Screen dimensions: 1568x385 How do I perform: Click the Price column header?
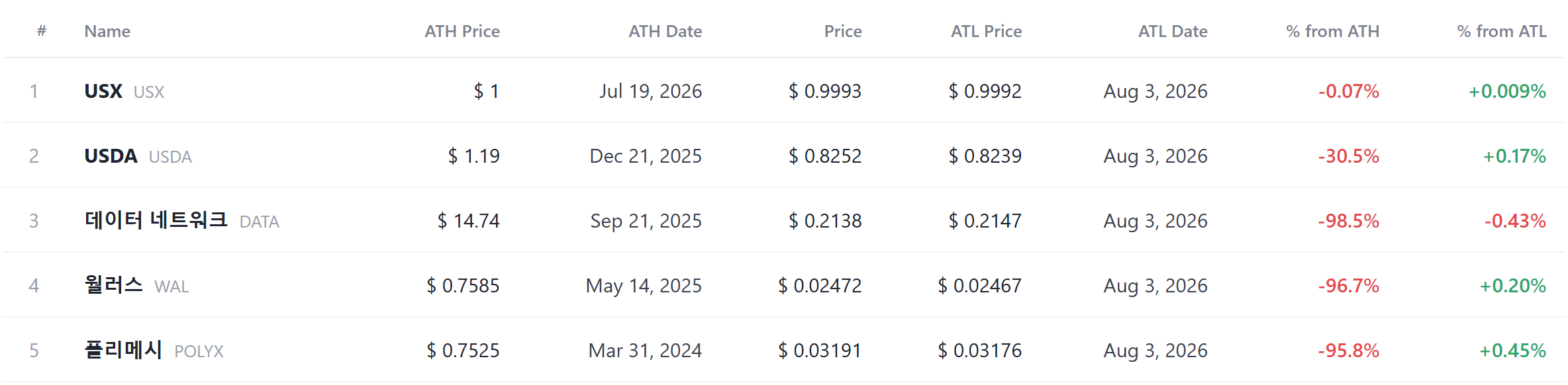(843, 31)
